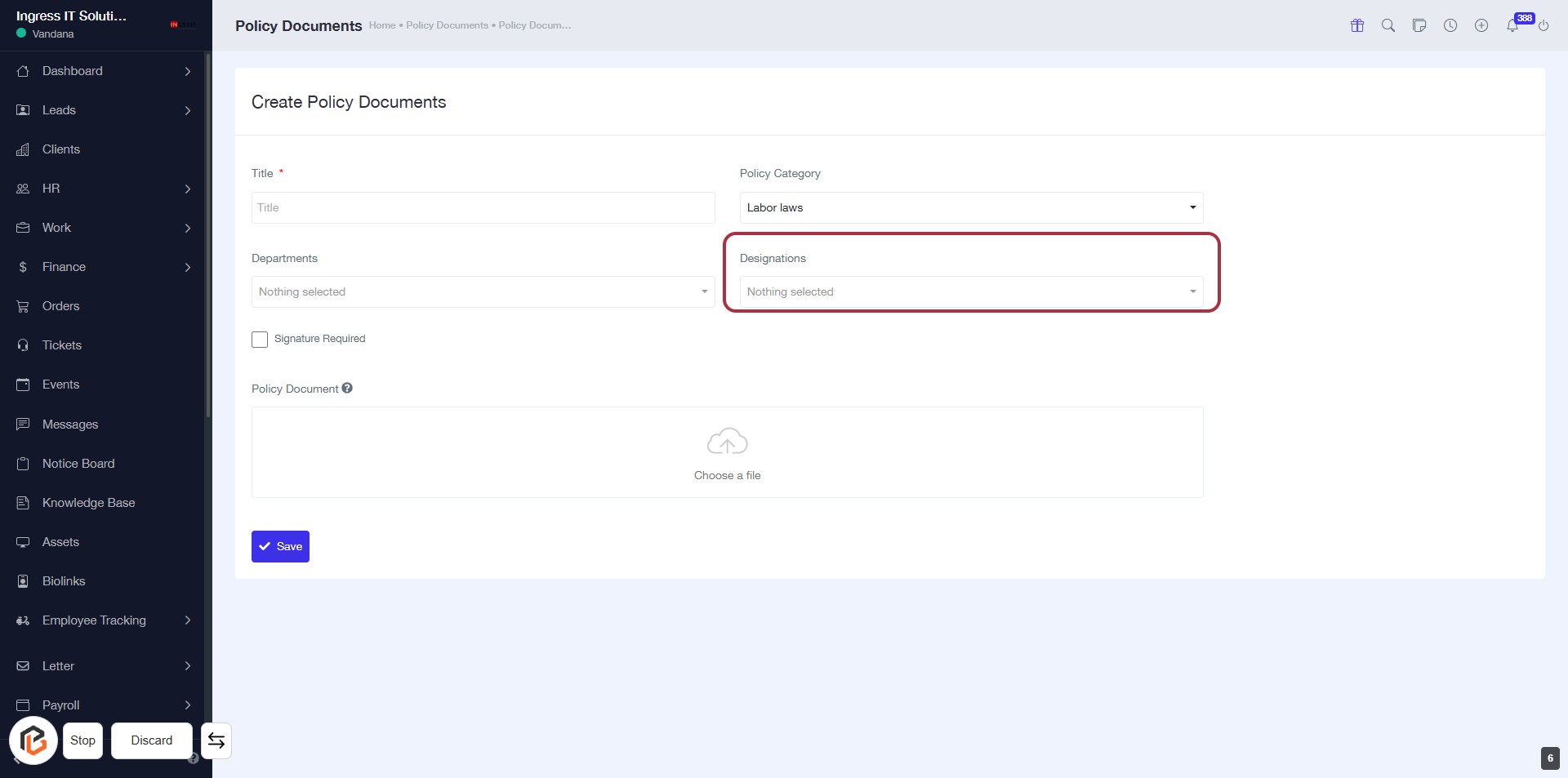
Task: Click the Discard button
Action: [x=152, y=740]
